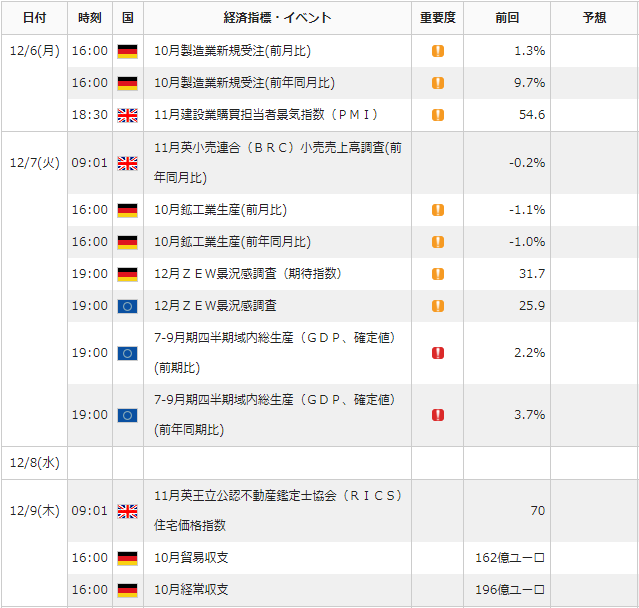
Task: Click time 09:01 in the 12/7 row
Action: pyautogui.click(x=90, y=163)
